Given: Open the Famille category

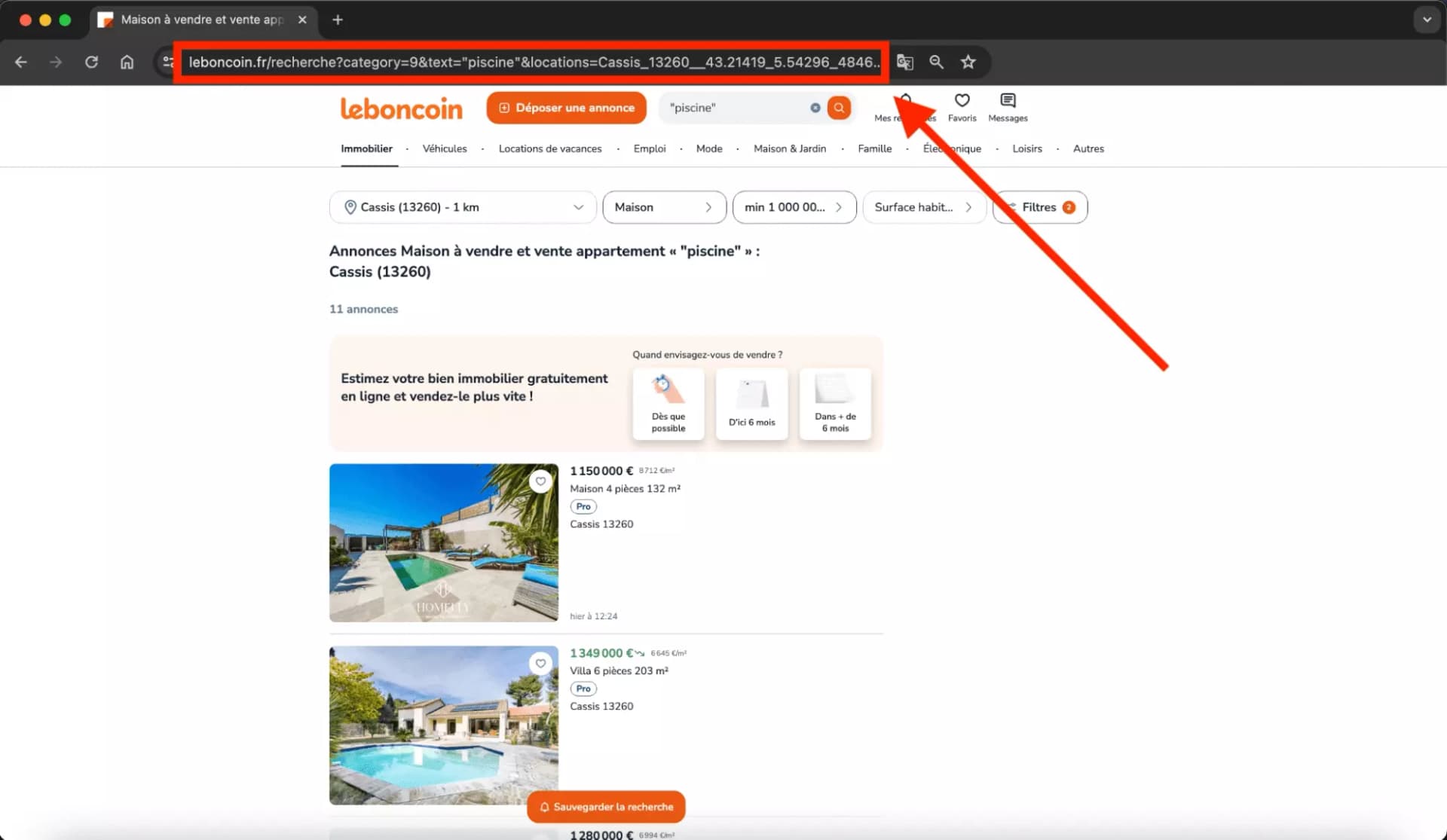Looking at the screenshot, I should [874, 148].
